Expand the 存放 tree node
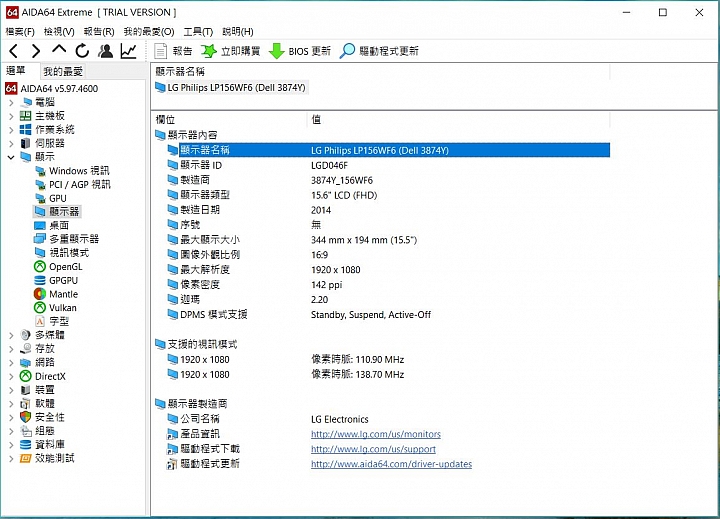Viewport: 720px width, 519px height. pyautogui.click(x=11, y=349)
